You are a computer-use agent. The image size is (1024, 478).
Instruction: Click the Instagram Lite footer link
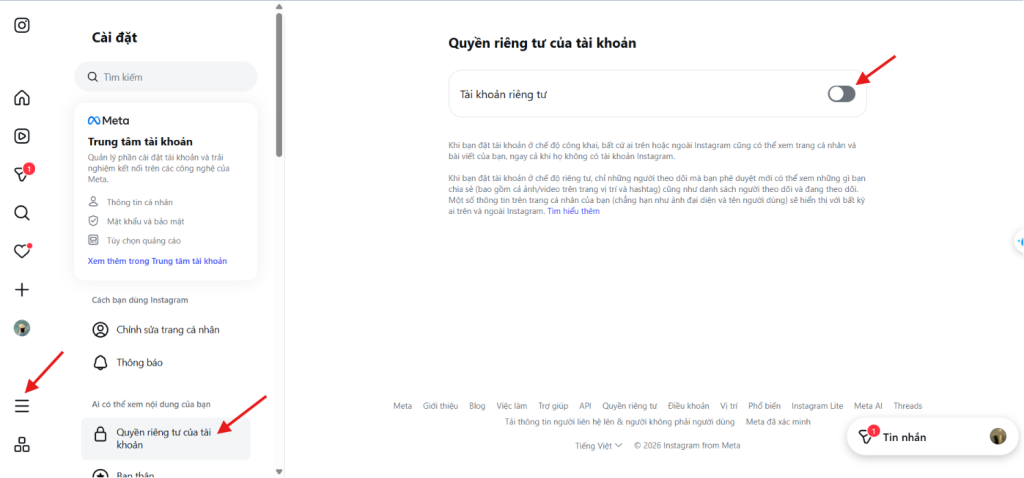tap(817, 406)
